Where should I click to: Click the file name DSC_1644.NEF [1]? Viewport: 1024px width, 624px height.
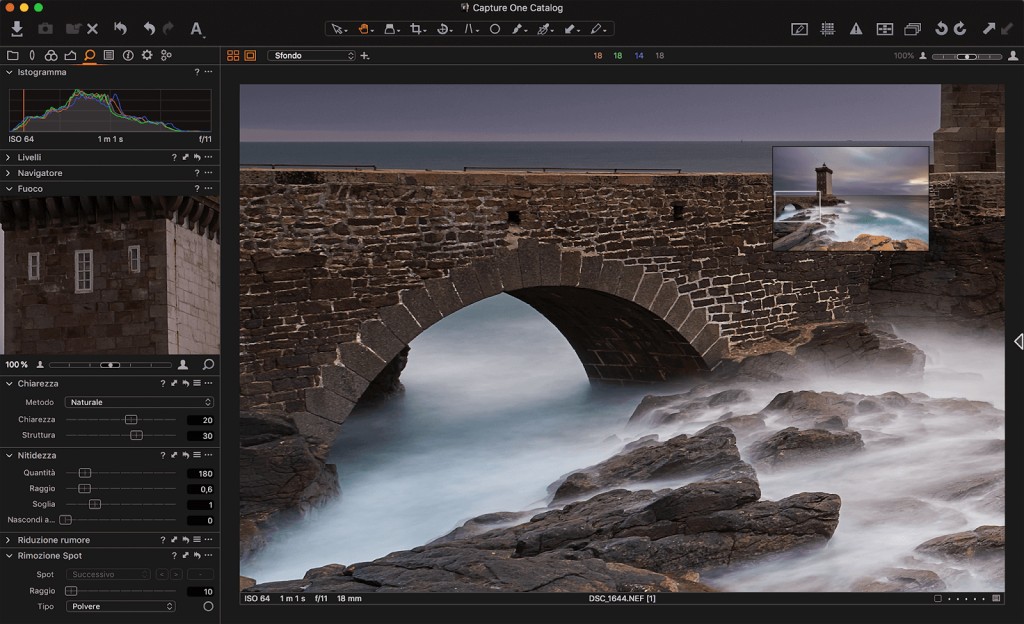pyautogui.click(x=622, y=599)
